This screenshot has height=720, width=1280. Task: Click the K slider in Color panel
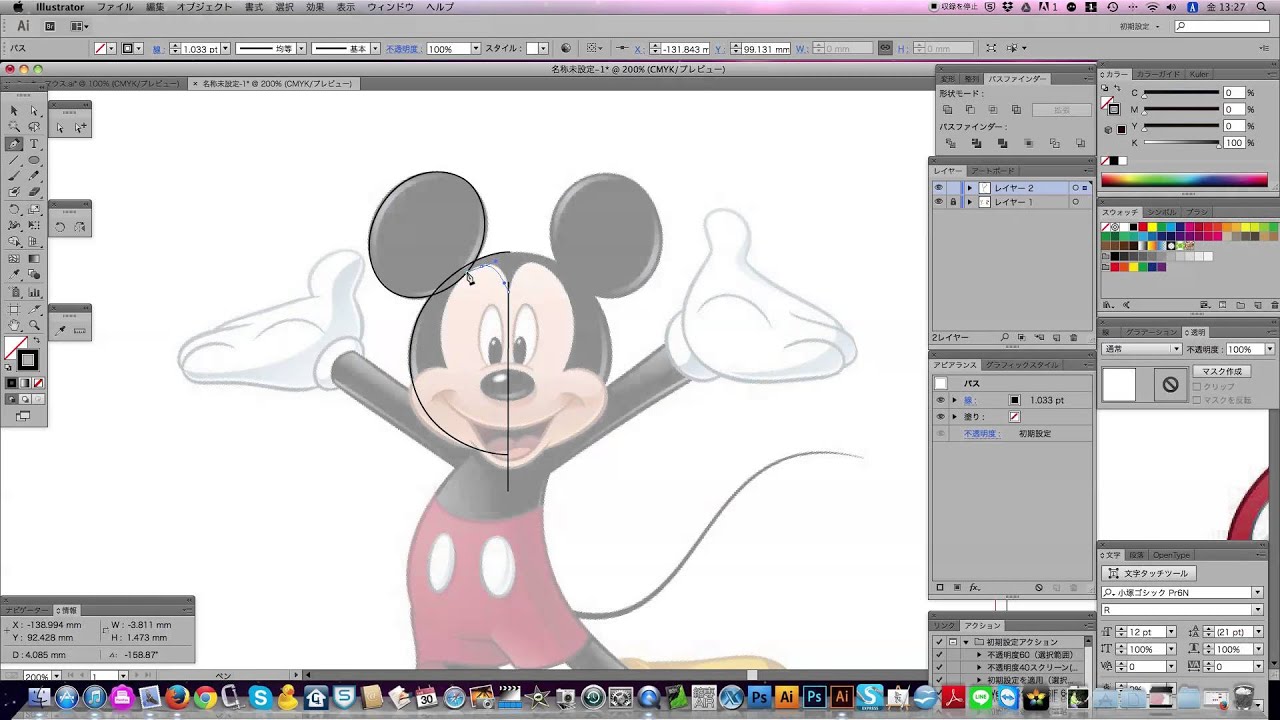pyautogui.click(x=1182, y=143)
